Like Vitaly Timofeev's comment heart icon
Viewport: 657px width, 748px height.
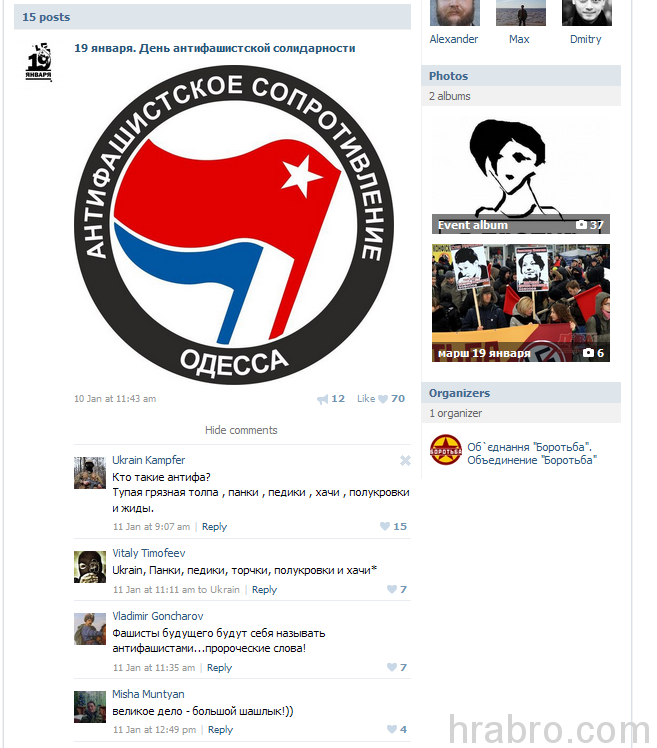coord(392,589)
